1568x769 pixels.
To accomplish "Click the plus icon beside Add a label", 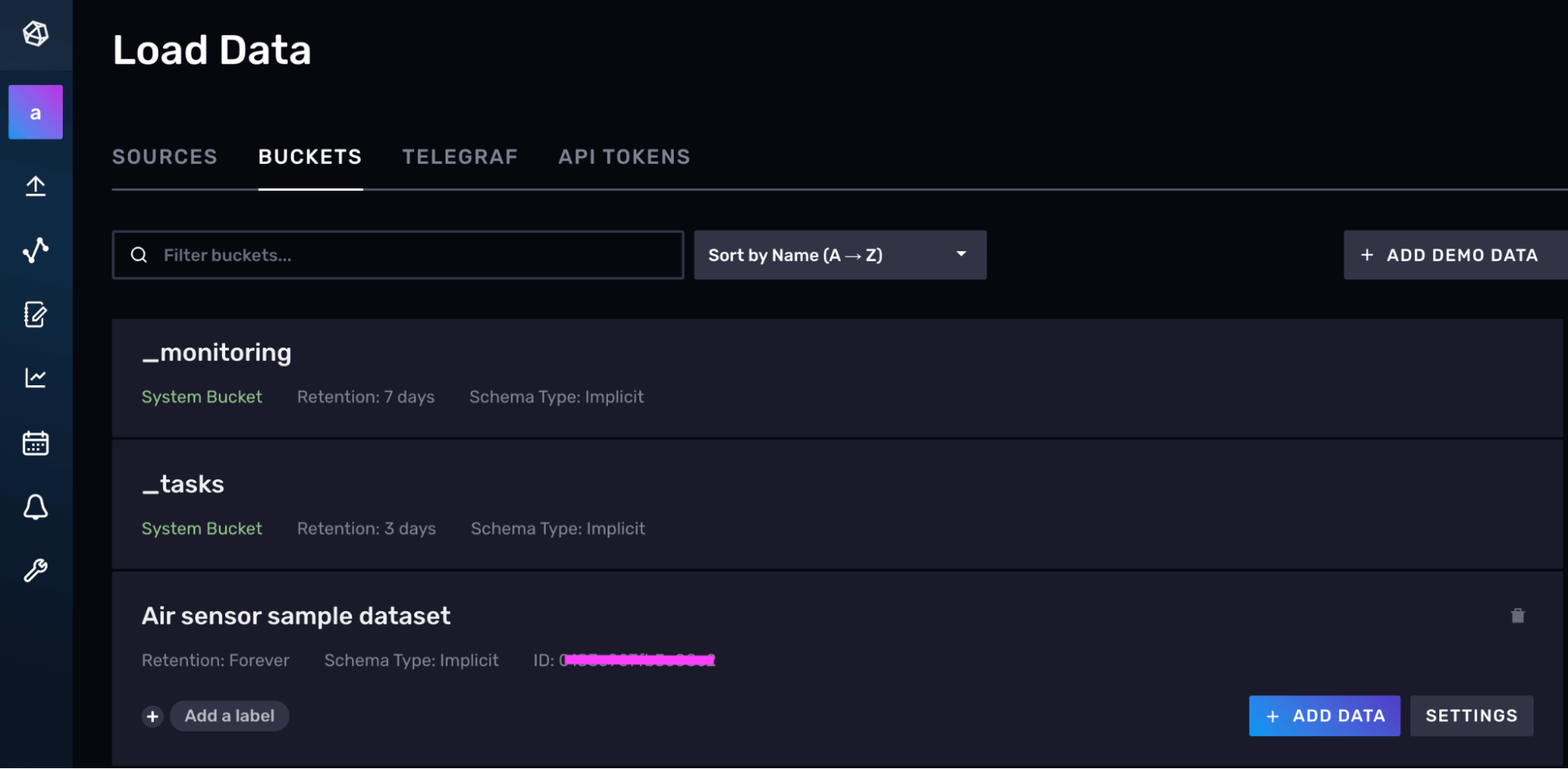I will click(153, 716).
